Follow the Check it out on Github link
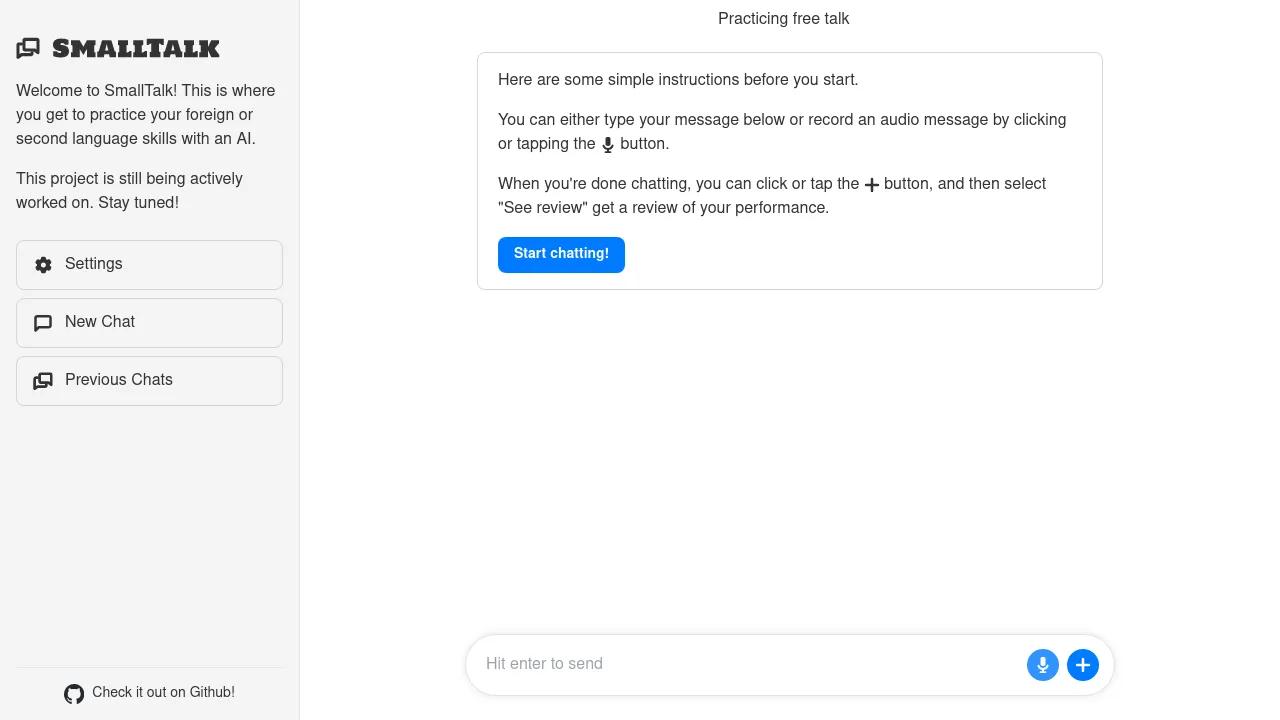Viewport: 1280px width, 720px height. (x=163, y=692)
